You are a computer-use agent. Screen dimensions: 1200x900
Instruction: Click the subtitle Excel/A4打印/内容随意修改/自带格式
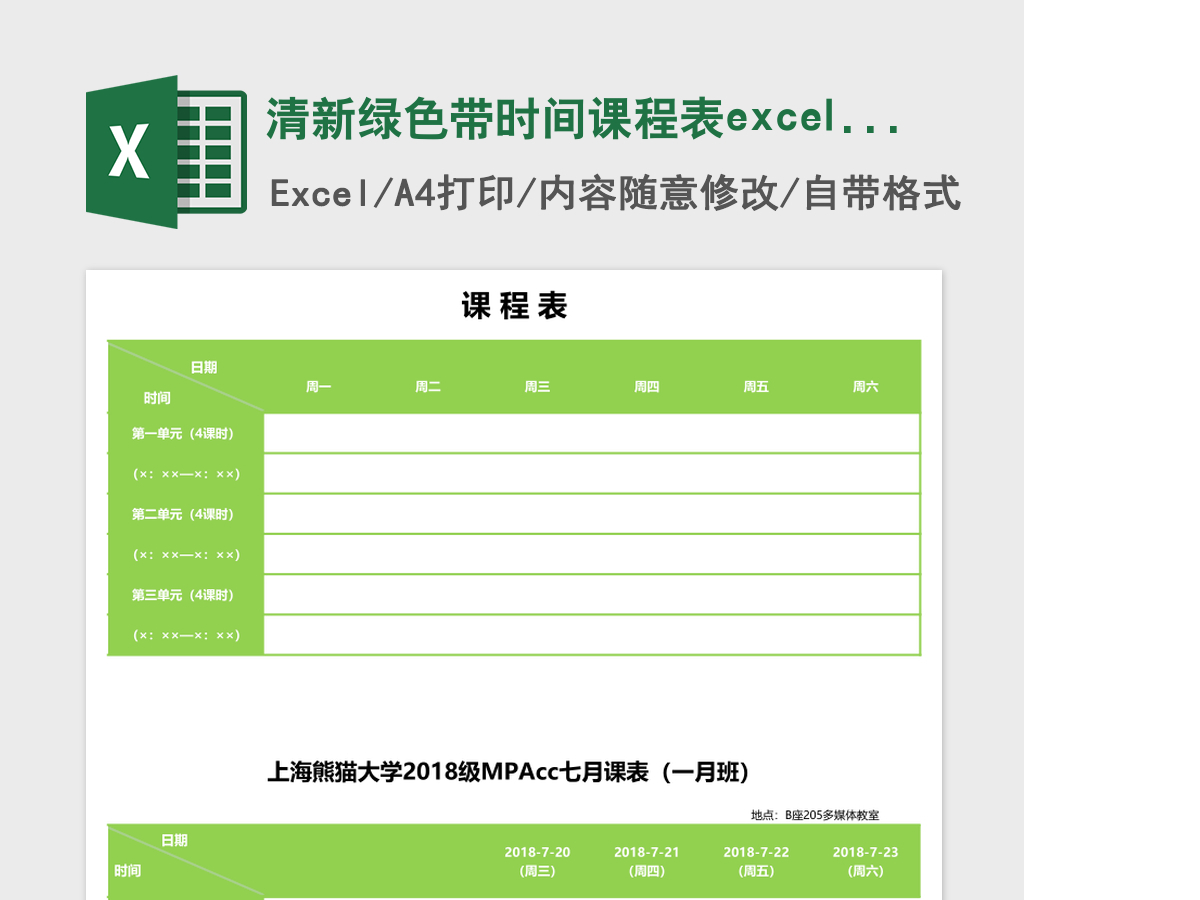[x=615, y=193]
